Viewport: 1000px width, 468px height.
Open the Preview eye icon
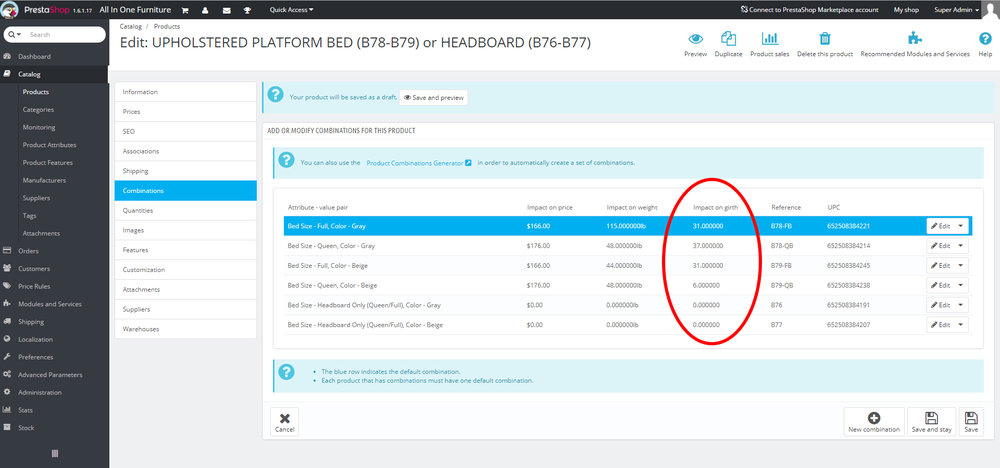tap(695, 39)
